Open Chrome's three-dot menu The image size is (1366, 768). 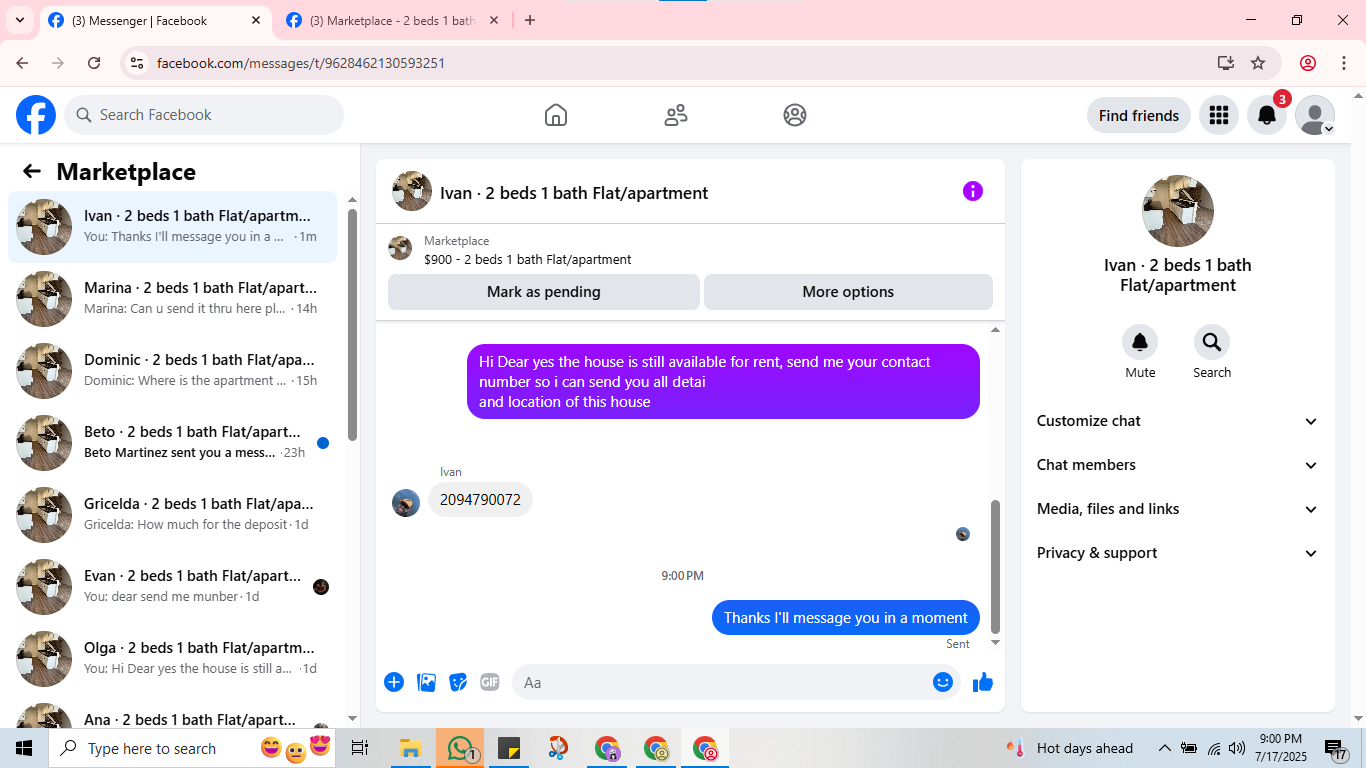pos(1344,63)
